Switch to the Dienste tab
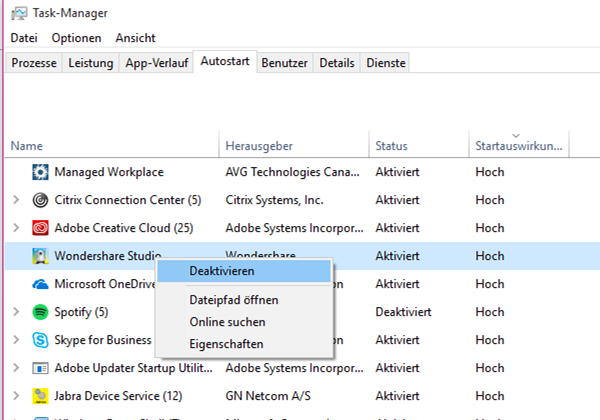The width and height of the screenshot is (600, 420). 386,63
